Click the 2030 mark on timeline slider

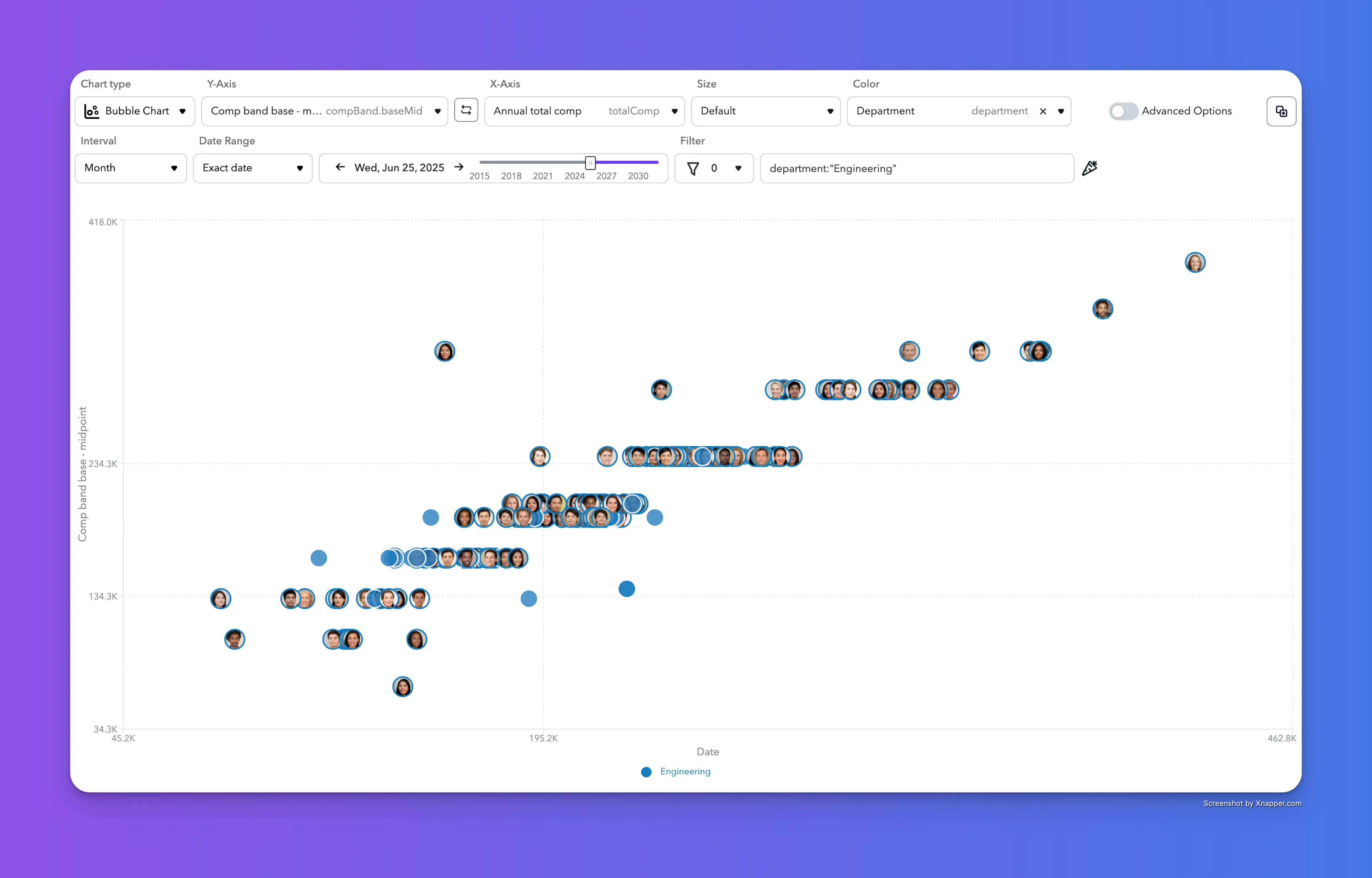(638, 176)
